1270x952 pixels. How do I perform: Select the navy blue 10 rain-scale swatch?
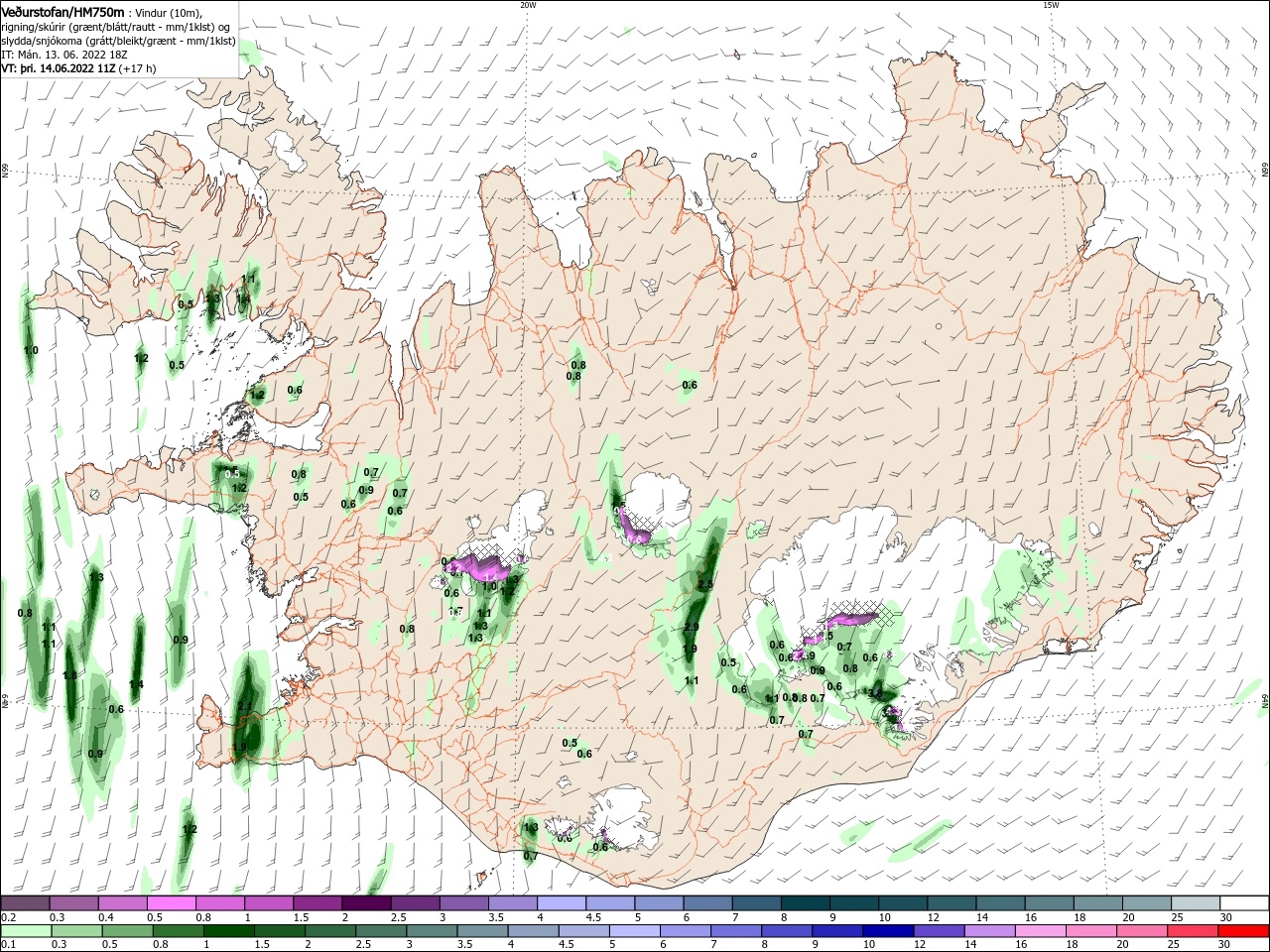click(888, 931)
